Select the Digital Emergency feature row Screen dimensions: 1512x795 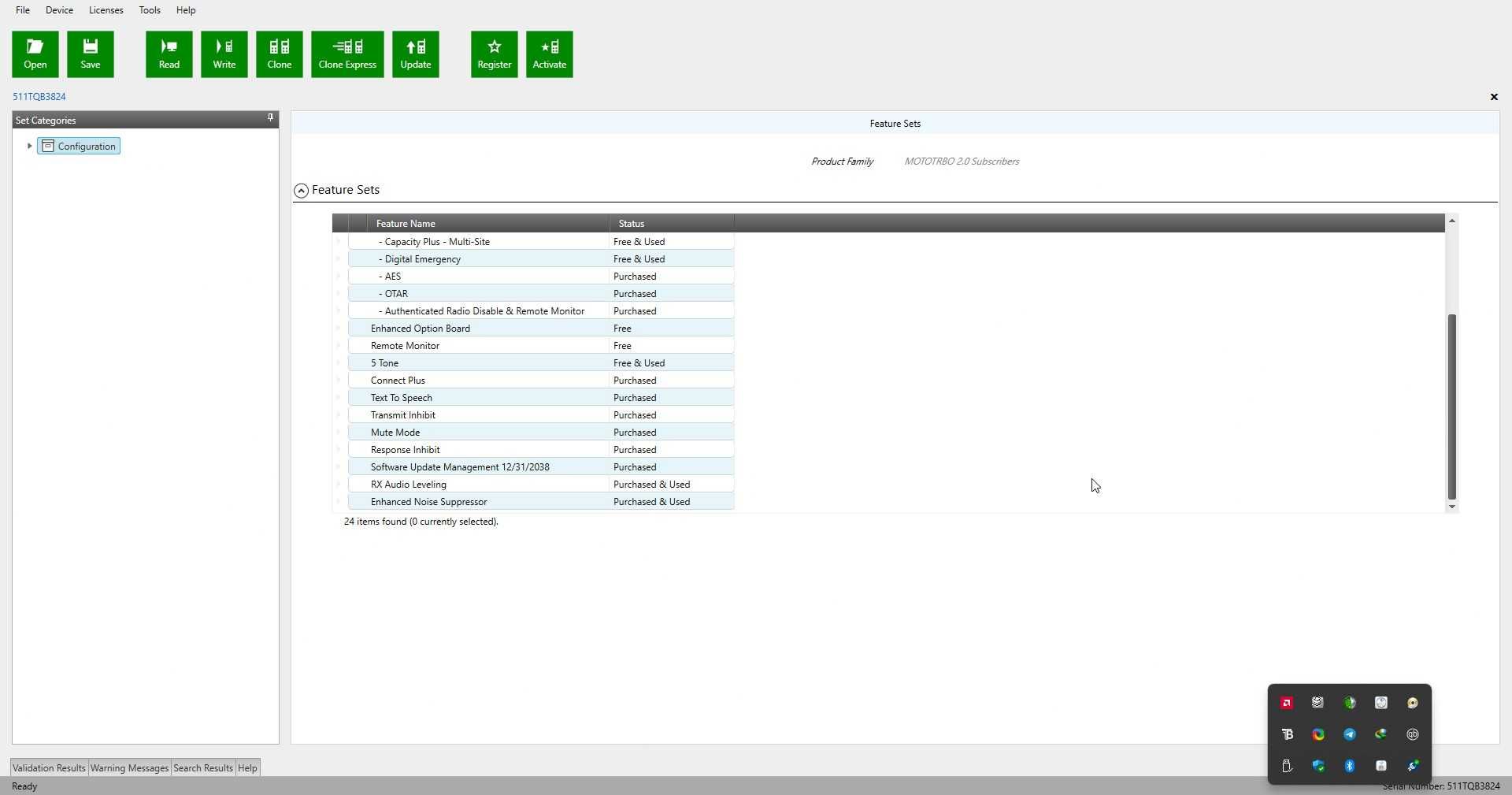coord(541,259)
